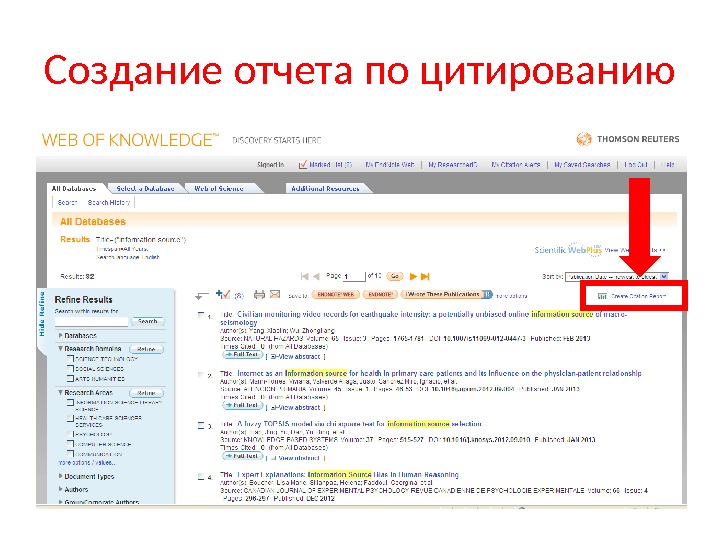Click the page number input field

(354, 276)
